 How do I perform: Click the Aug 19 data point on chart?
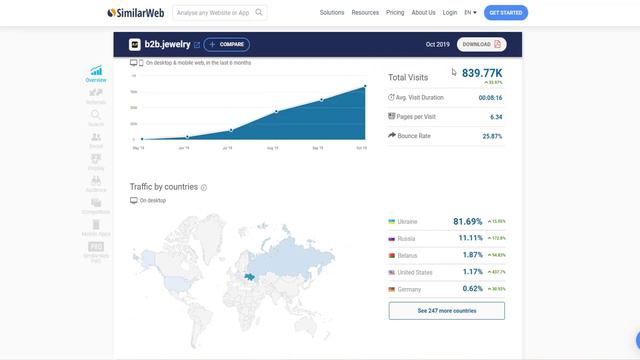point(276,111)
